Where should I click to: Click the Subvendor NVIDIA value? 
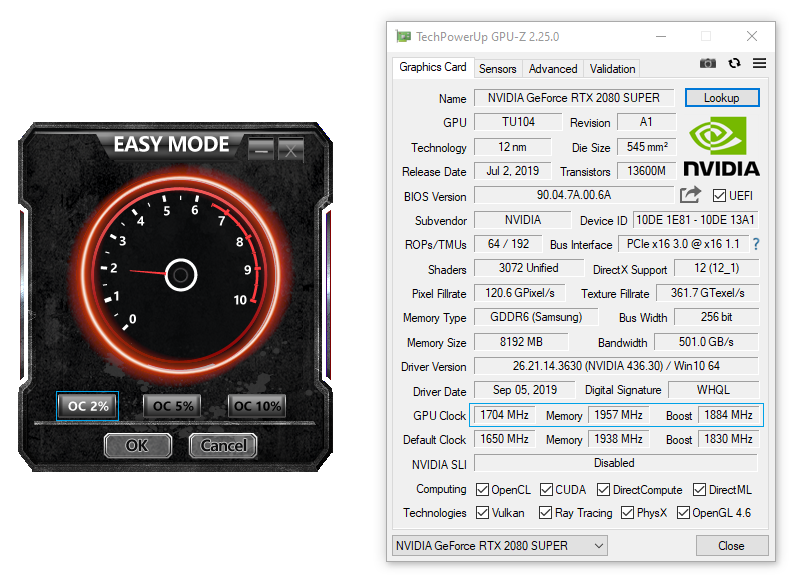[x=523, y=220]
